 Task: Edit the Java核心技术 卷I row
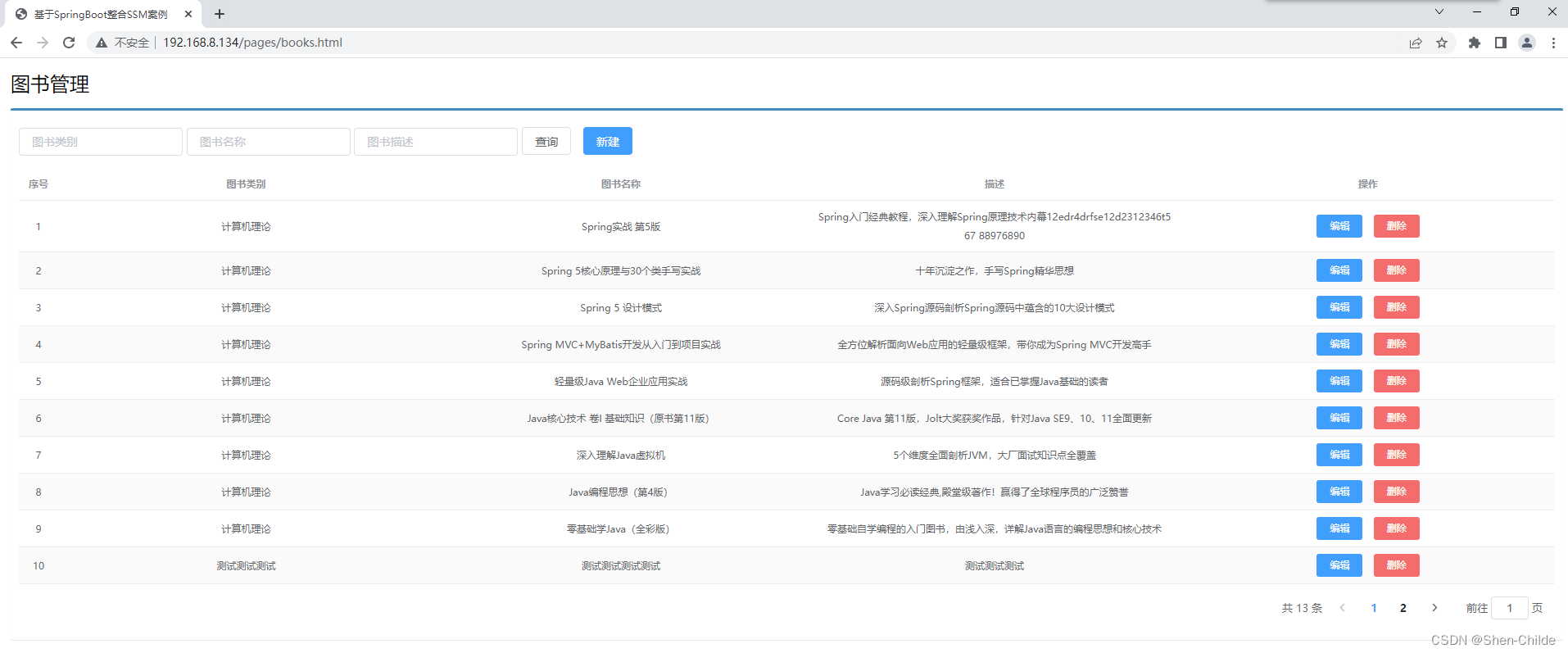pos(1339,418)
